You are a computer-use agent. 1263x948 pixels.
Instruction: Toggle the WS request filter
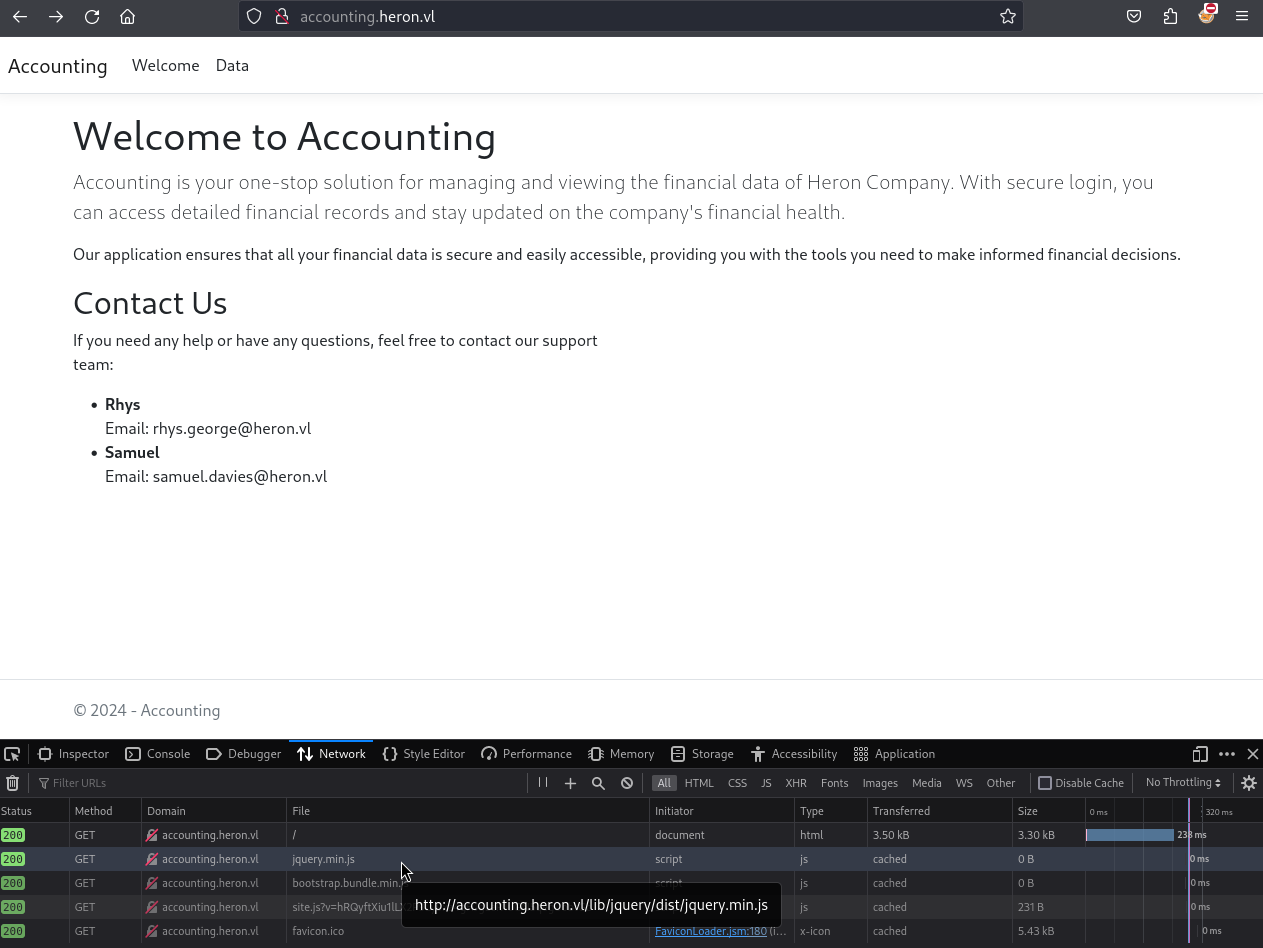click(x=964, y=783)
